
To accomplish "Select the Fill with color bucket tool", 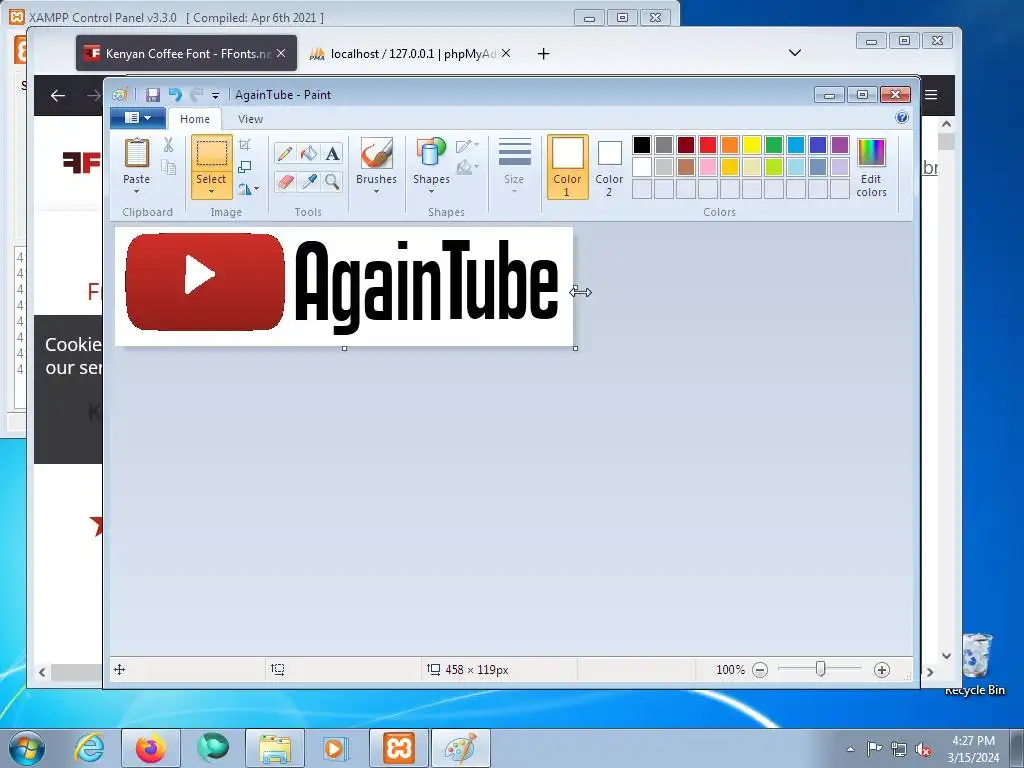I will pos(308,153).
